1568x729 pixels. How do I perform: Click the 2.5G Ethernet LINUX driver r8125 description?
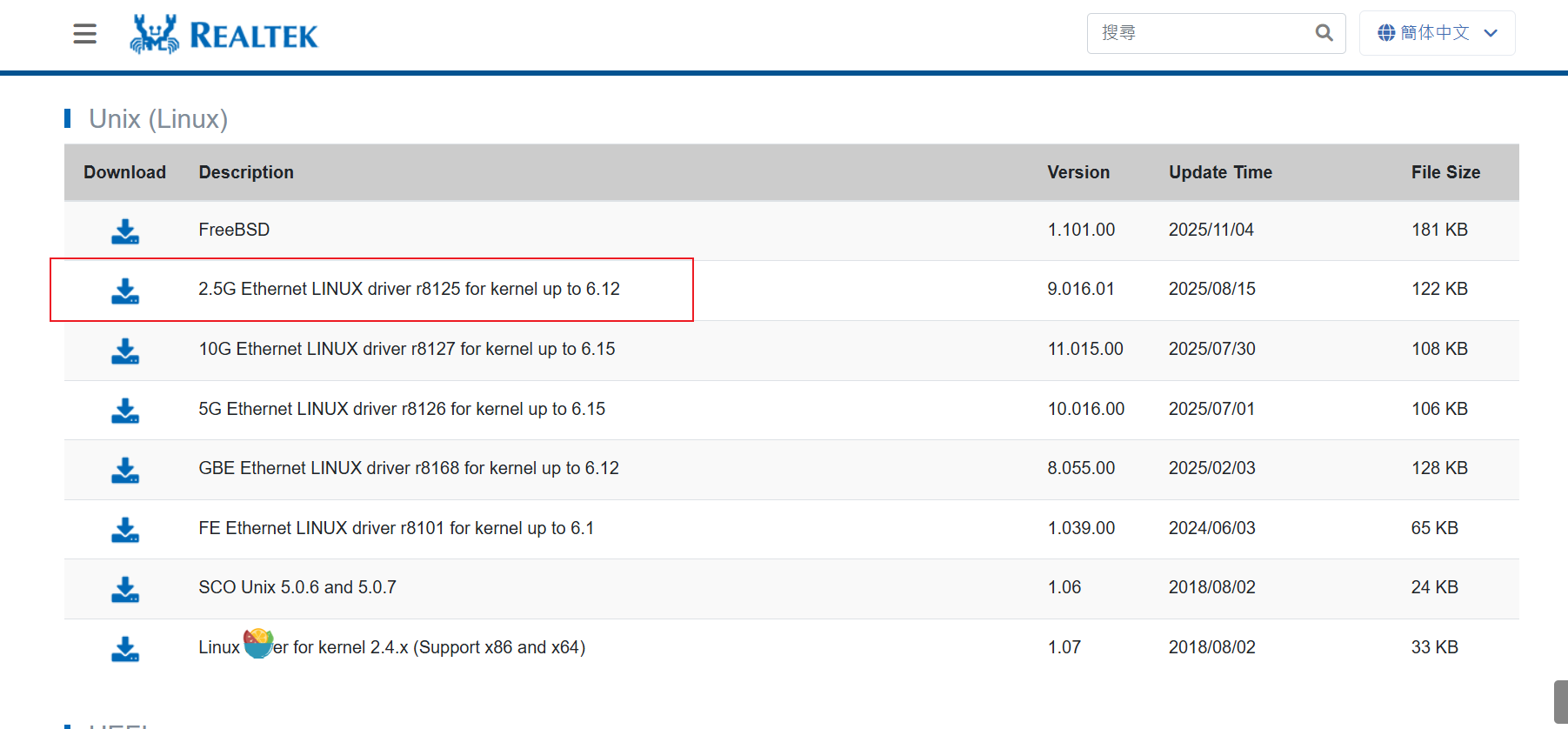coord(409,289)
